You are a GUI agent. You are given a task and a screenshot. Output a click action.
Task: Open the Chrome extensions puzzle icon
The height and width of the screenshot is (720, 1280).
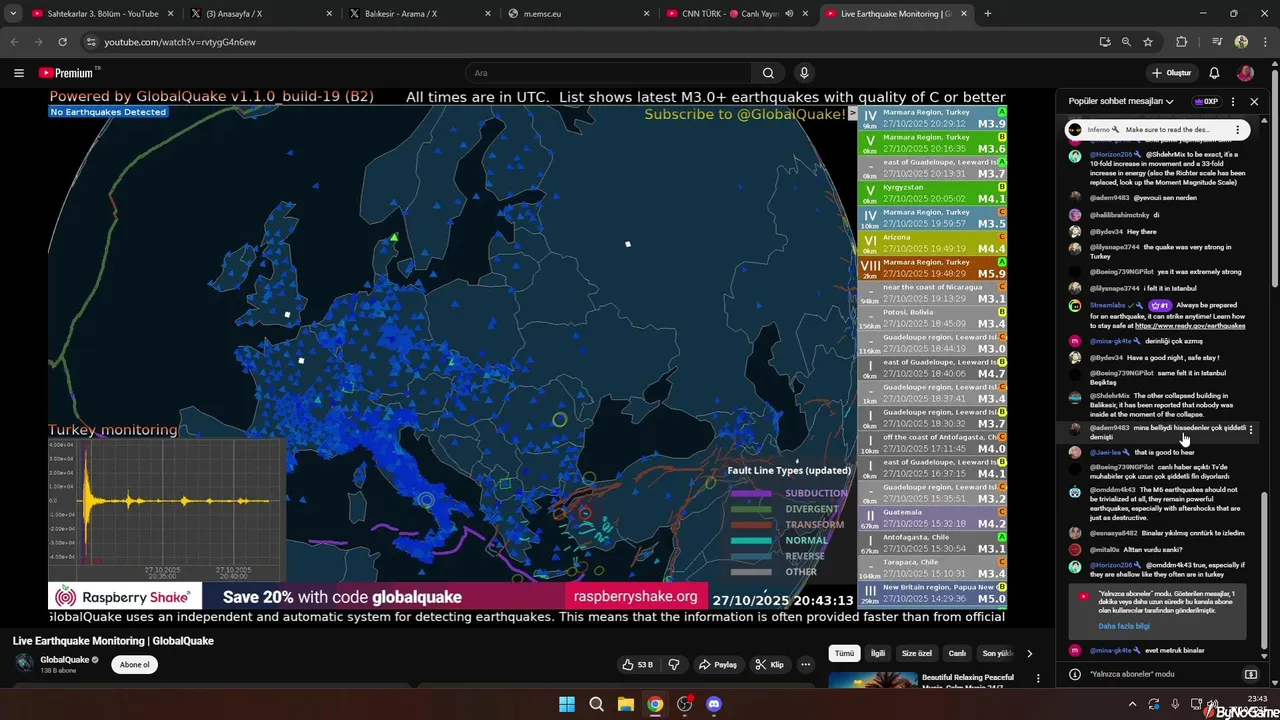pyautogui.click(x=1181, y=42)
